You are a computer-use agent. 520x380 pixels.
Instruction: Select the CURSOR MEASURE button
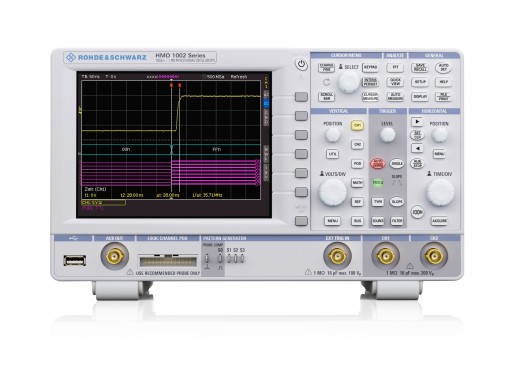370,97
